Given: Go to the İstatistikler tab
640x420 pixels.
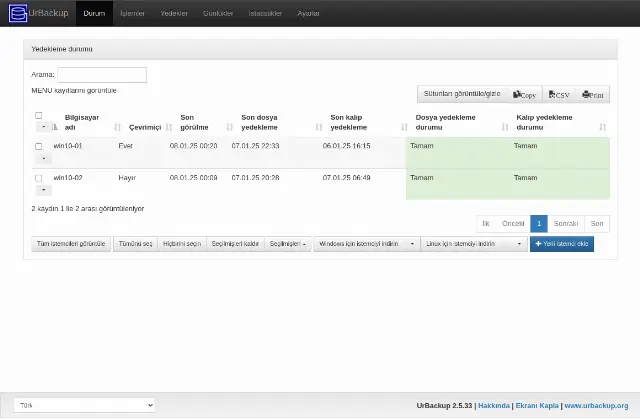Looking at the screenshot, I should click(265, 13).
